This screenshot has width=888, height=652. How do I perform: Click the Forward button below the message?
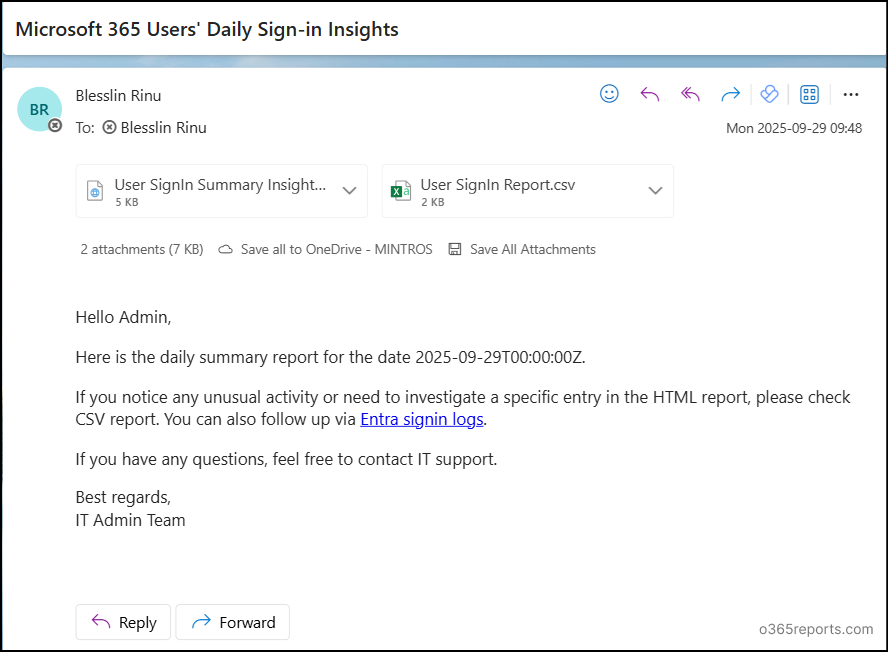click(x=232, y=622)
